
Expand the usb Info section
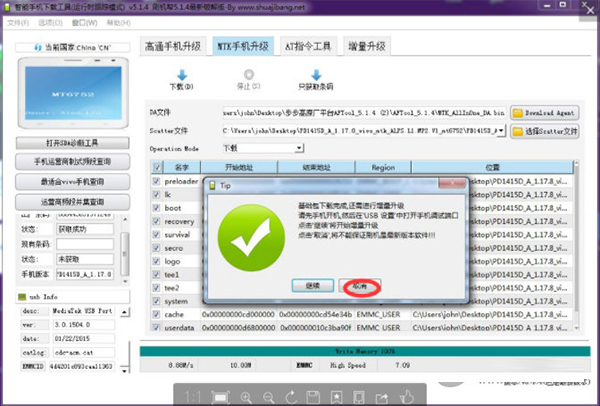coord(22,296)
